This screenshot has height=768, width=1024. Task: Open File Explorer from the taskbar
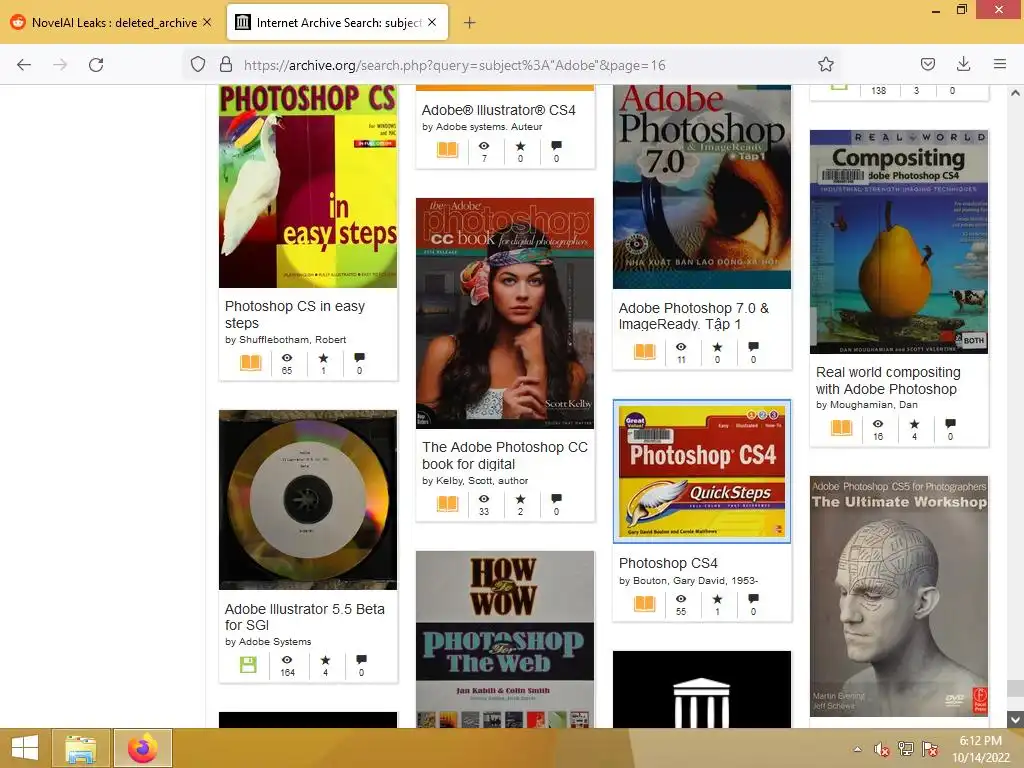pyautogui.click(x=80, y=748)
